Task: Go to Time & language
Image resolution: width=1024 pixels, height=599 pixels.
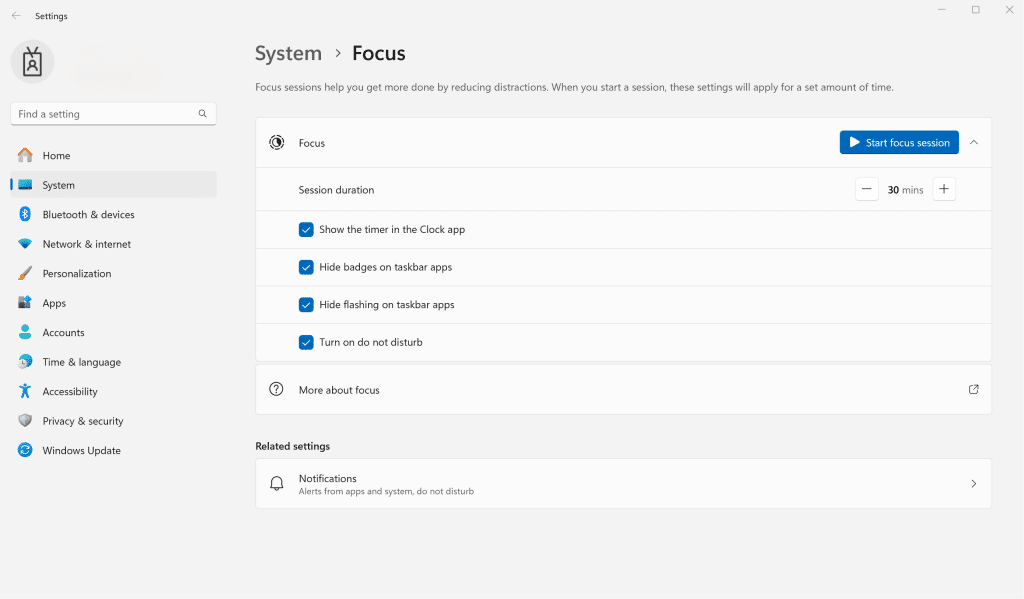Action: 114,361
